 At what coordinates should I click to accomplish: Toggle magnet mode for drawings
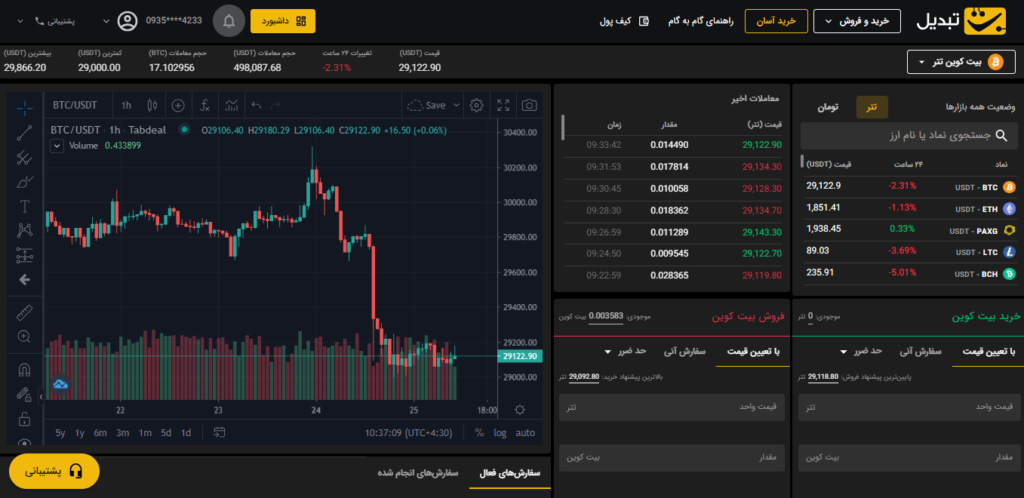point(25,370)
